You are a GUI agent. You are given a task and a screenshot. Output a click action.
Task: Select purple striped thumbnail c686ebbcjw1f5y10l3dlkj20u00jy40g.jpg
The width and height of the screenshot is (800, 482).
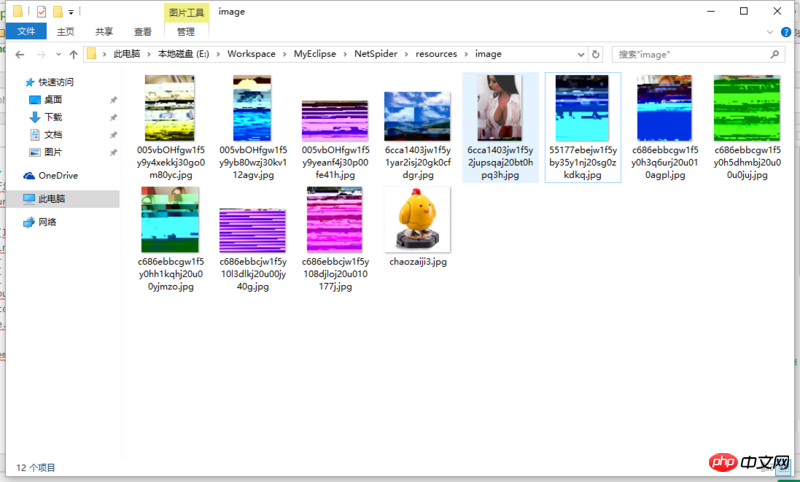[x=252, y=231]
